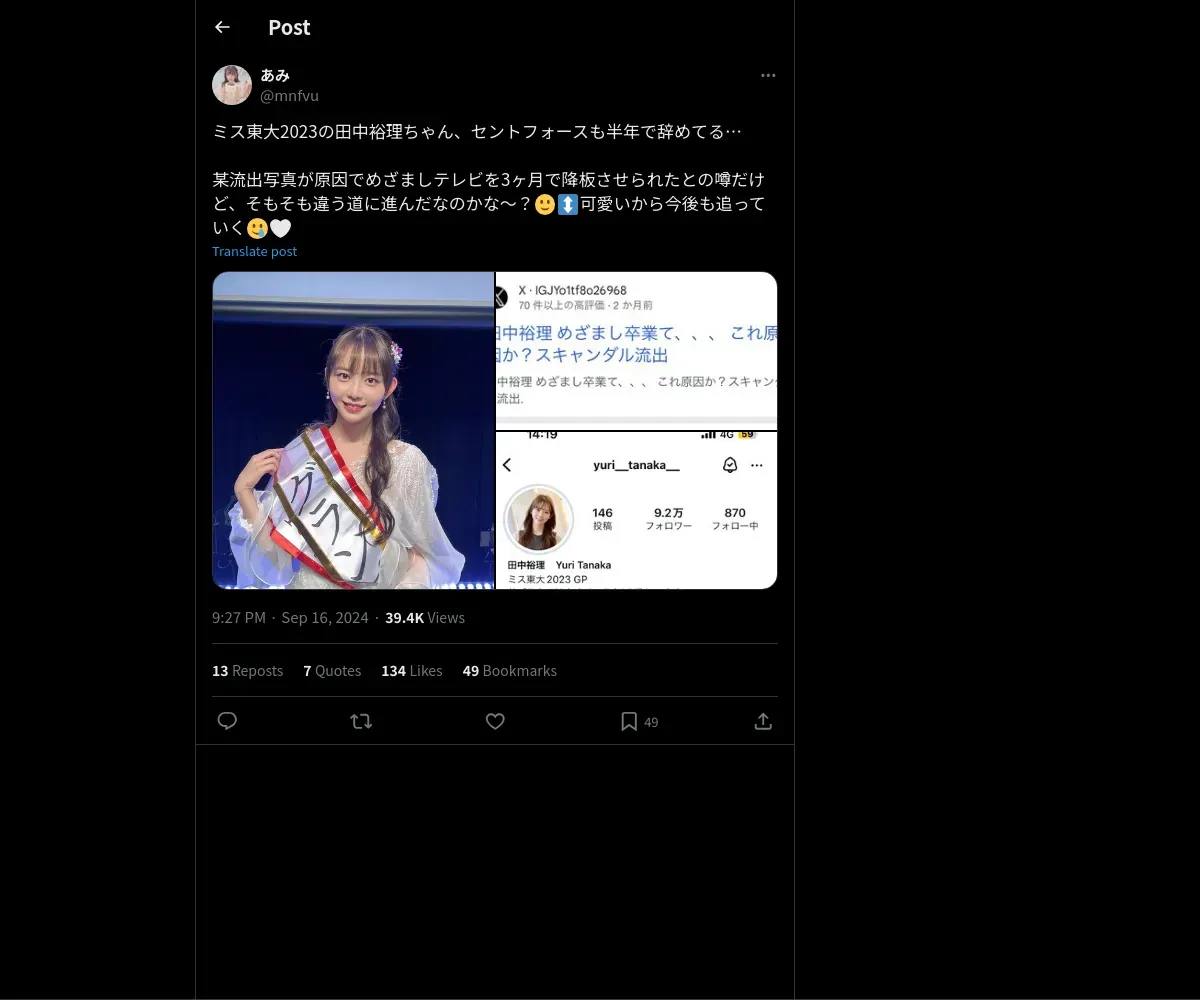The image size is (1200, 1000).
Task: Repost using the retweet arrows icon
Action: click(x=361, y=721)
